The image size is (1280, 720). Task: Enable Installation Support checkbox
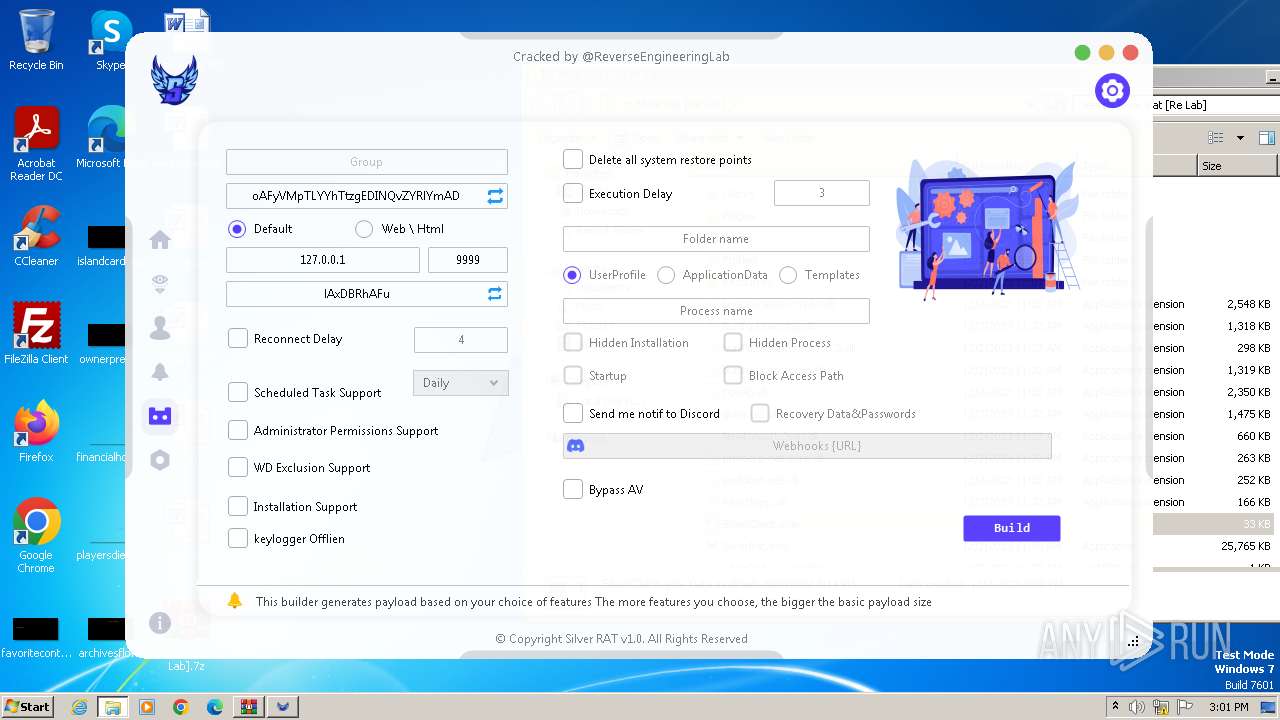point(238,507)
